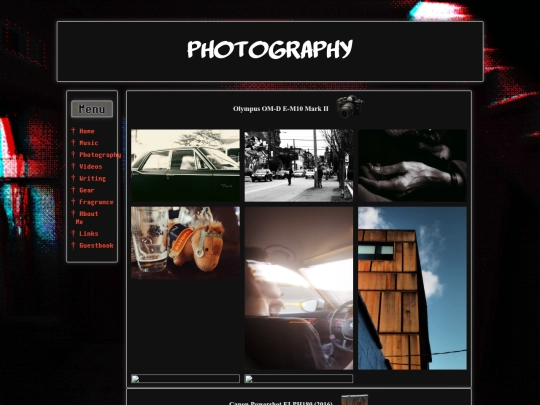
Task: Open the Guestbook link
Action: [x=96, y=245]
